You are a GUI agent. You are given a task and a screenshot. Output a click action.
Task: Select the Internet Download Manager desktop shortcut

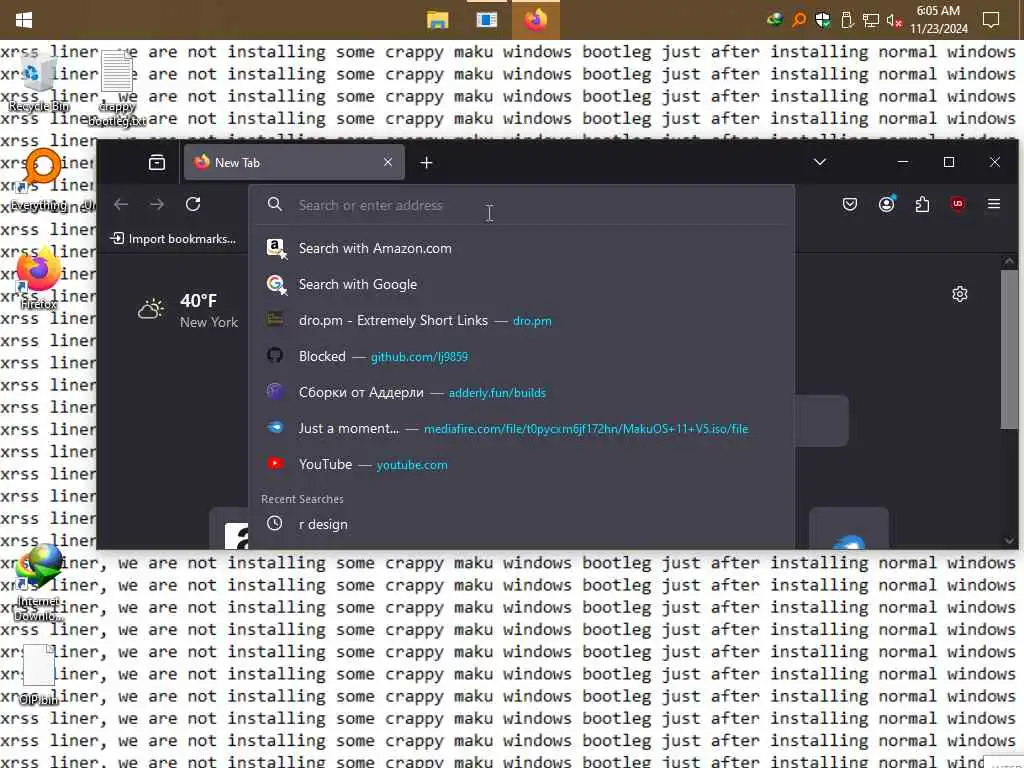tap(39, 583)
